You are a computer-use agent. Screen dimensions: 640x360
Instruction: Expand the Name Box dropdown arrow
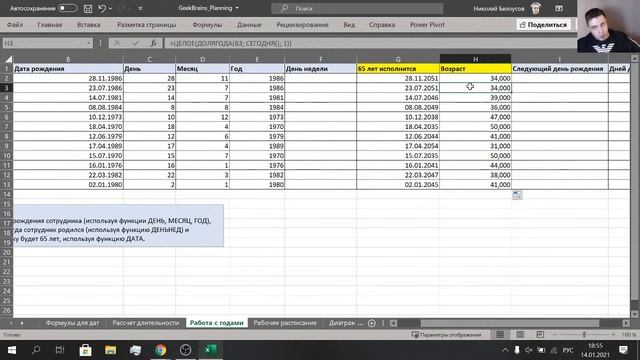click(x=89, y=43)
